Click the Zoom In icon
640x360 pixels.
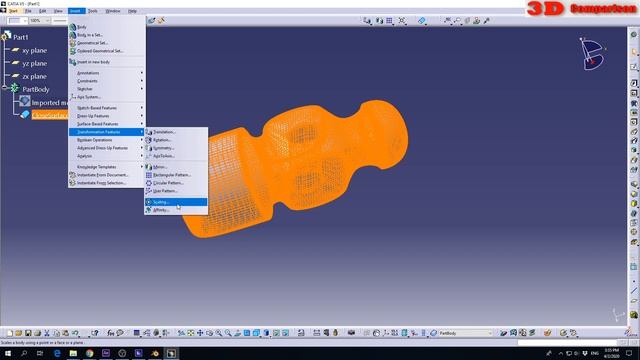(x=219, y=333)
